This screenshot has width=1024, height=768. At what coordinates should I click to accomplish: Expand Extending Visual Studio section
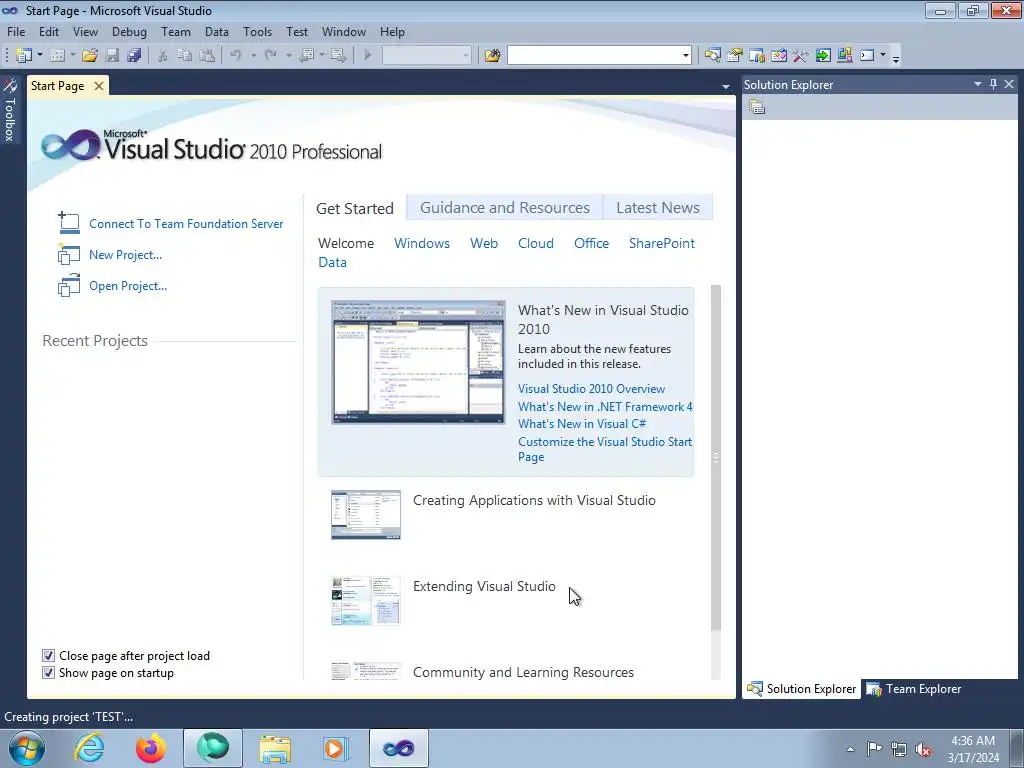coord(484,586)
